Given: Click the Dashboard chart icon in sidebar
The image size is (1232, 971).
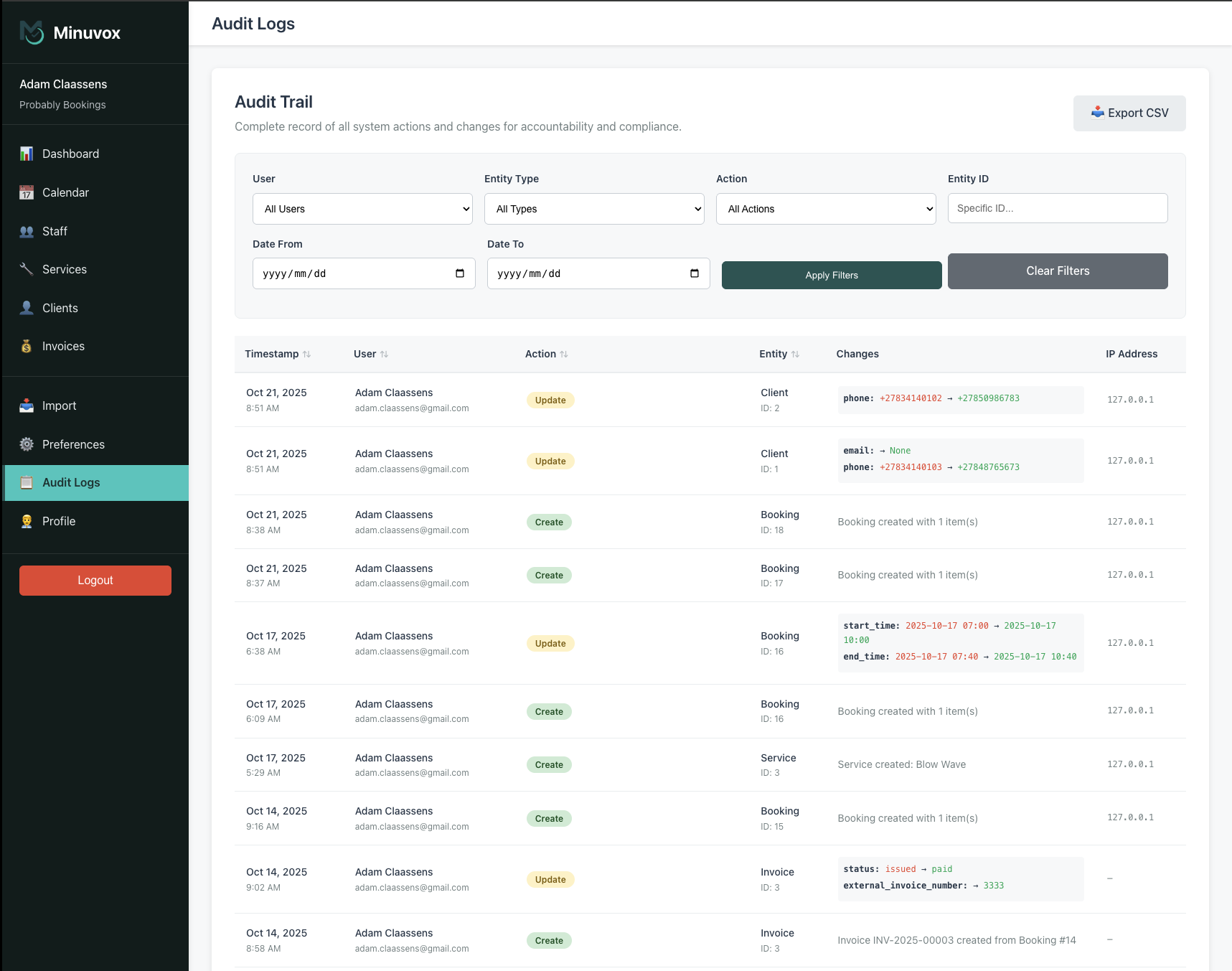Looking at the screenshot, I should (27, 154).
